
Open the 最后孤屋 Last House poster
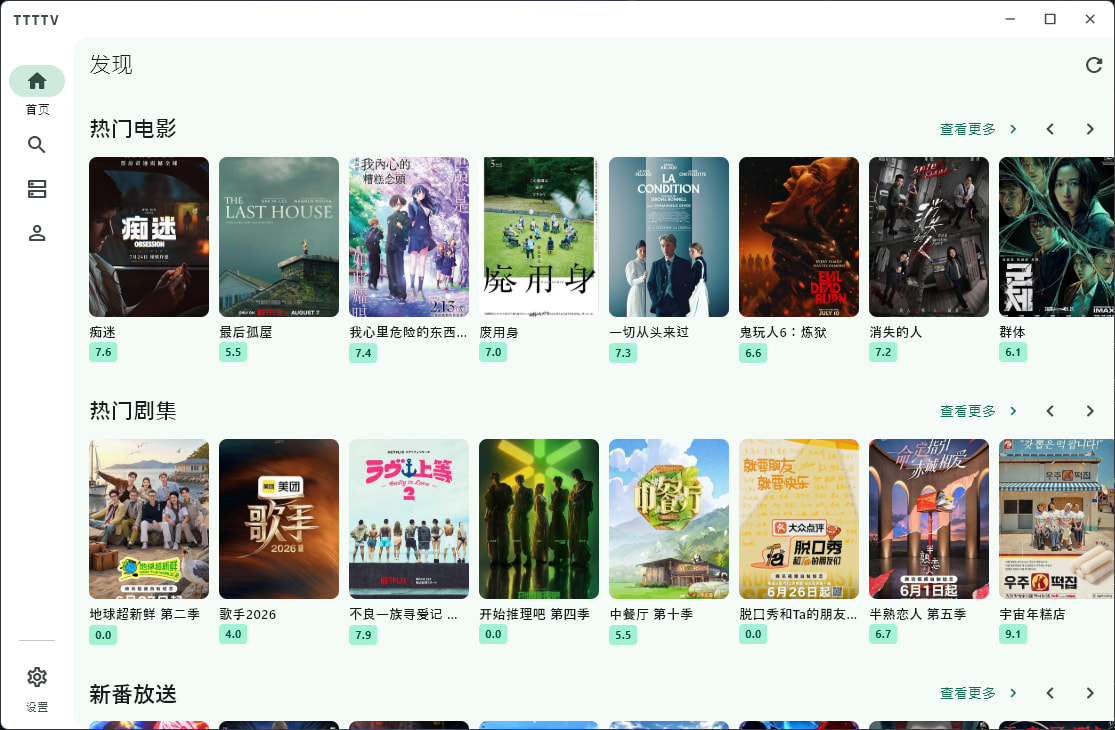279,237
